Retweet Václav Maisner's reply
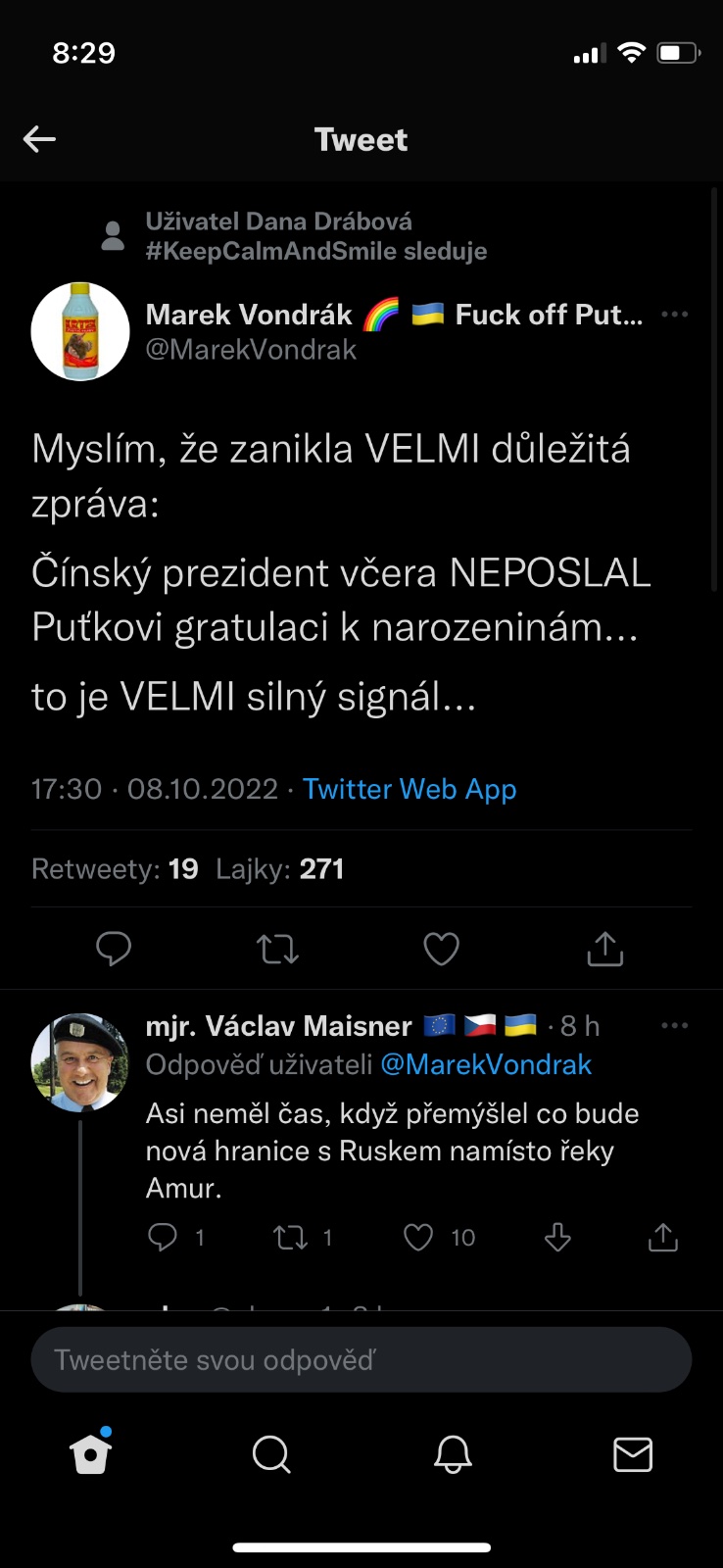Viewport: 723px width, 1568px height. (291, 1238)
